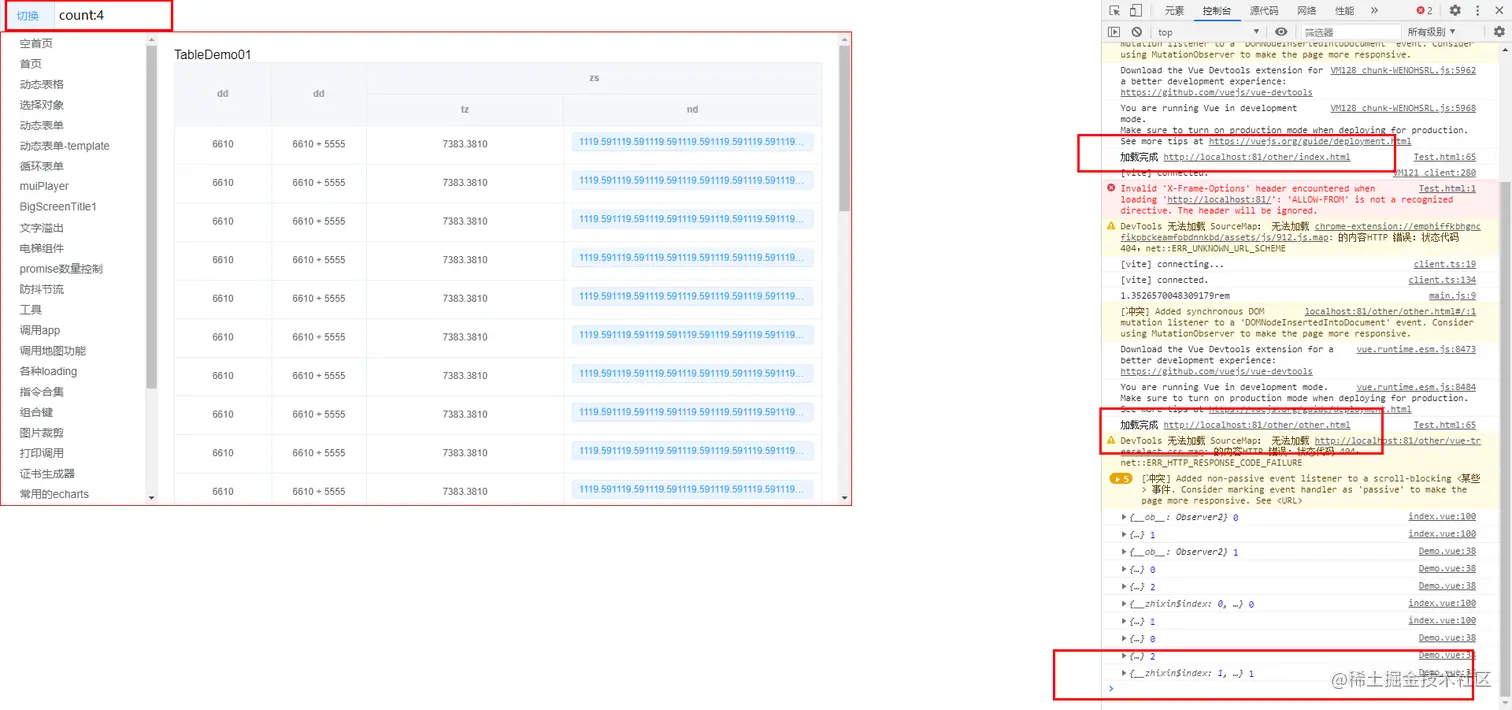Open 常用的echarts menu item

(x=54, y=494)
